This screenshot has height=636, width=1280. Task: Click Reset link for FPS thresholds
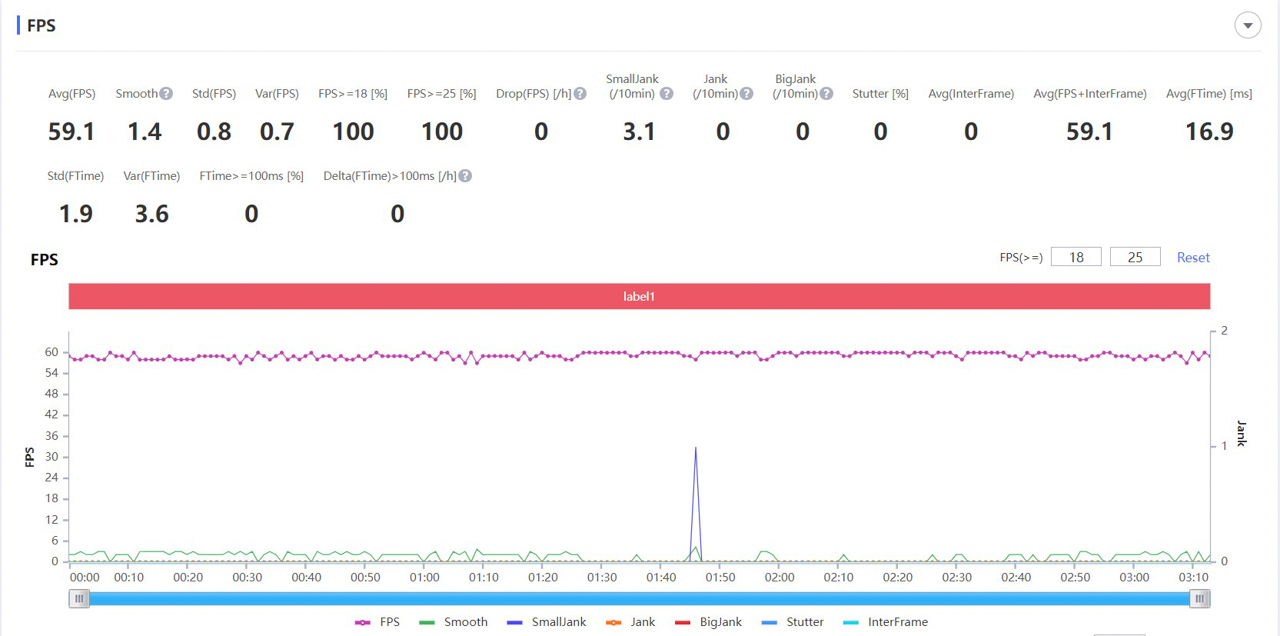(1193, 257)
